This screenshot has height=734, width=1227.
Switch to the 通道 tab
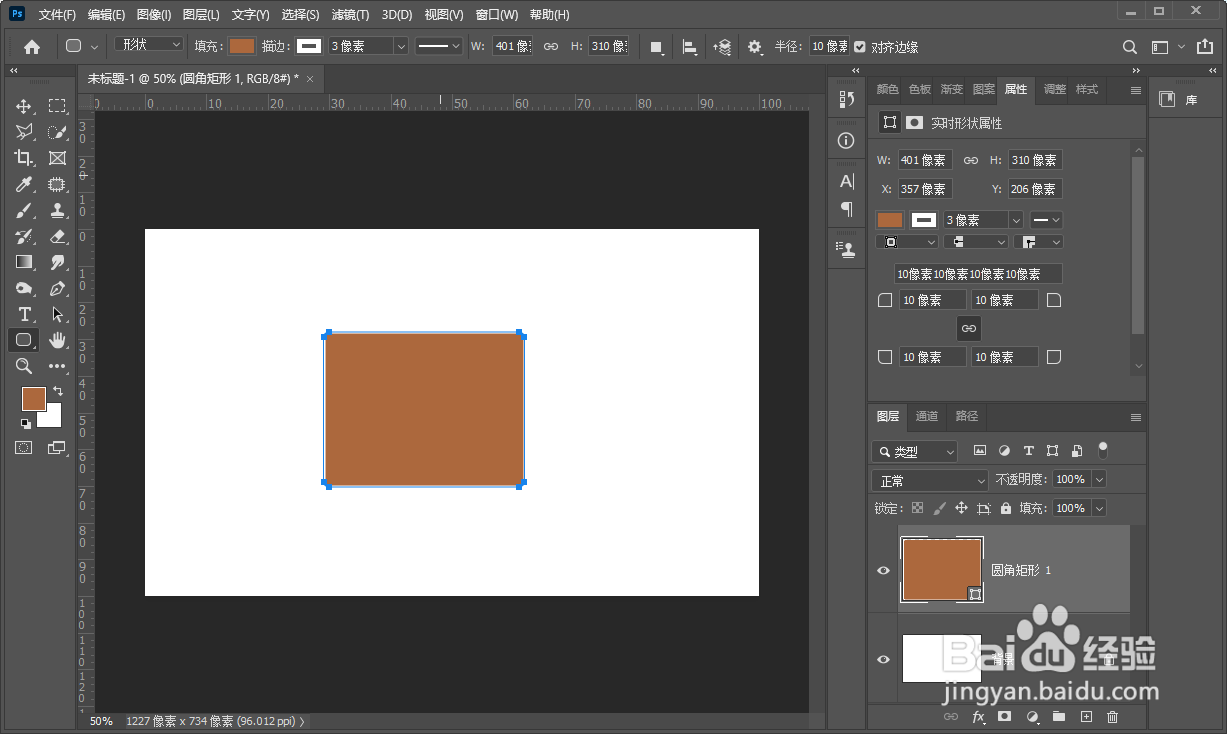click(927, 416)
